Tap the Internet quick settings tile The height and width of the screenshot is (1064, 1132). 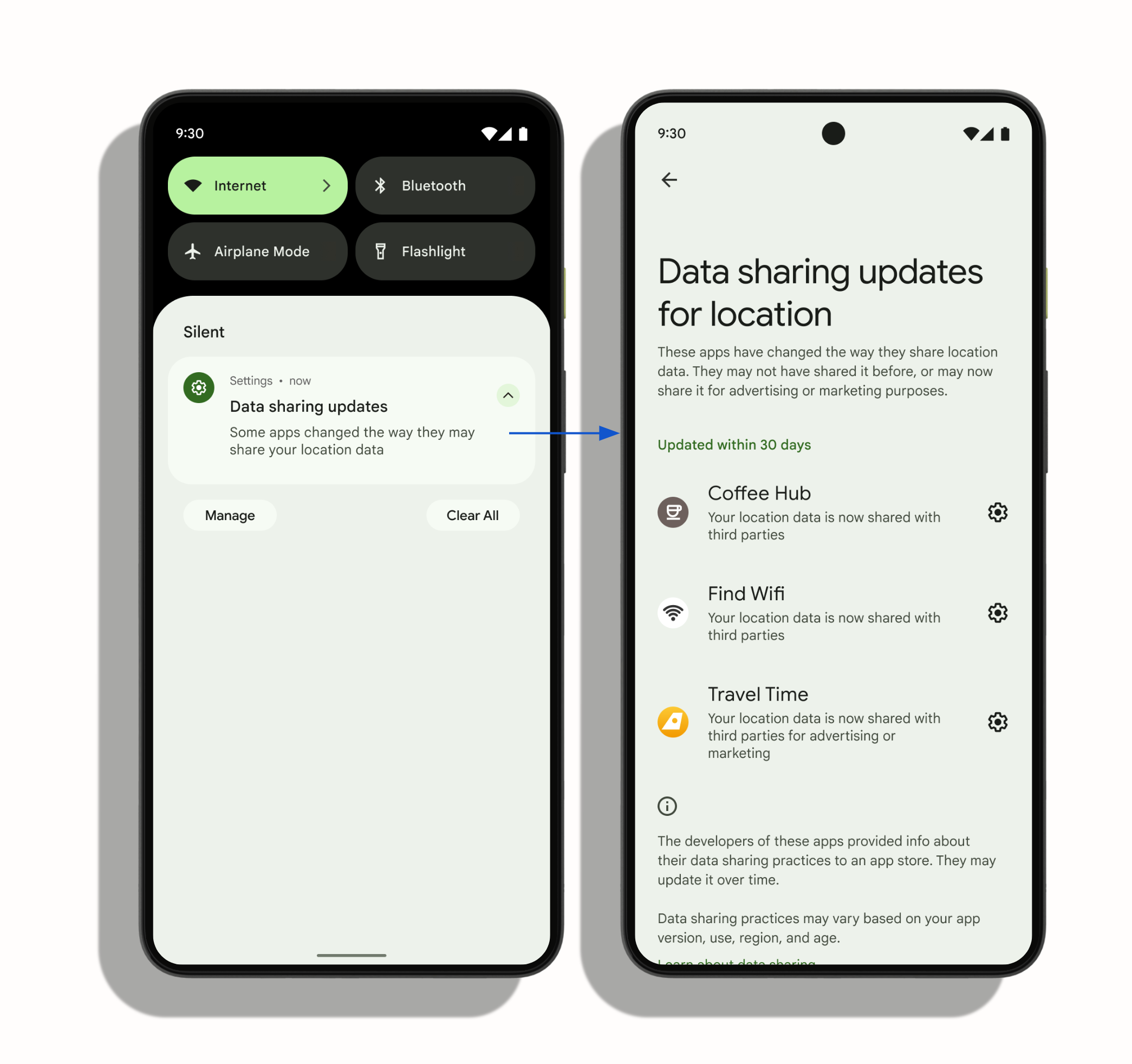[x=259, y=185]
